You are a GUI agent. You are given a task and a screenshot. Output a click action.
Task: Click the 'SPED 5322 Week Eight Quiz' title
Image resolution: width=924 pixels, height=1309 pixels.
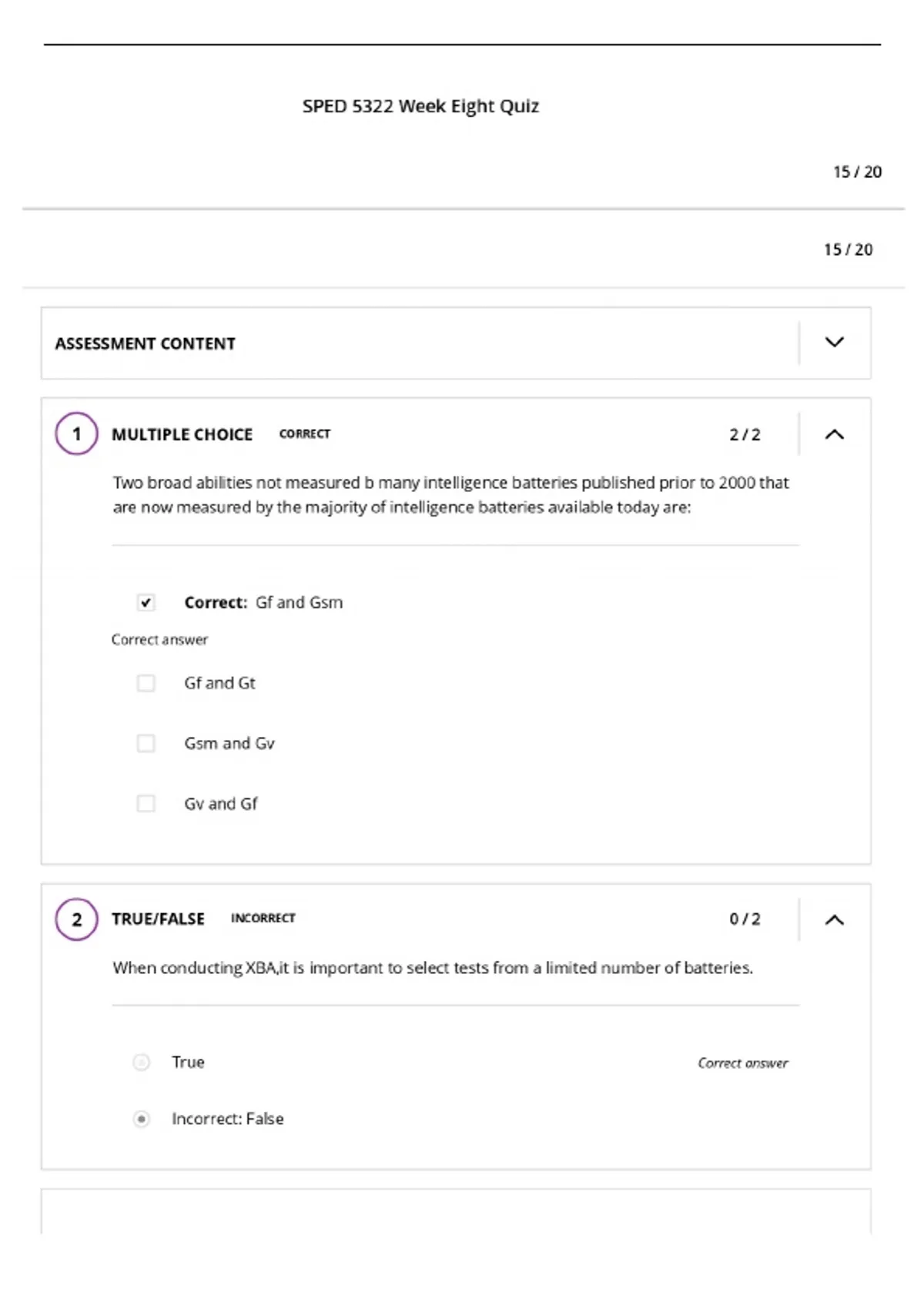[x=420, y=106]
